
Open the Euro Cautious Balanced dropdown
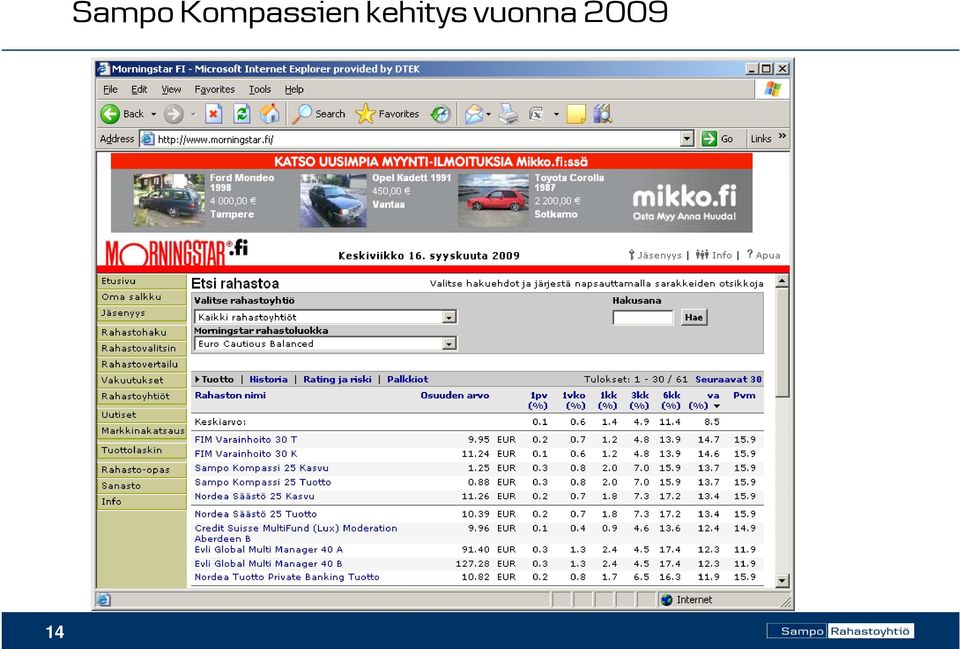(x=449, y=344)
